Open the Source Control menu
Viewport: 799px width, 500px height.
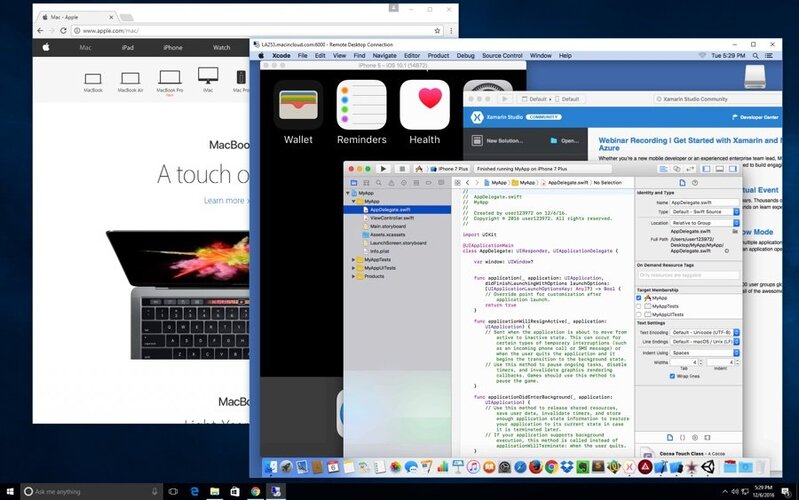(x=502, y=56)
